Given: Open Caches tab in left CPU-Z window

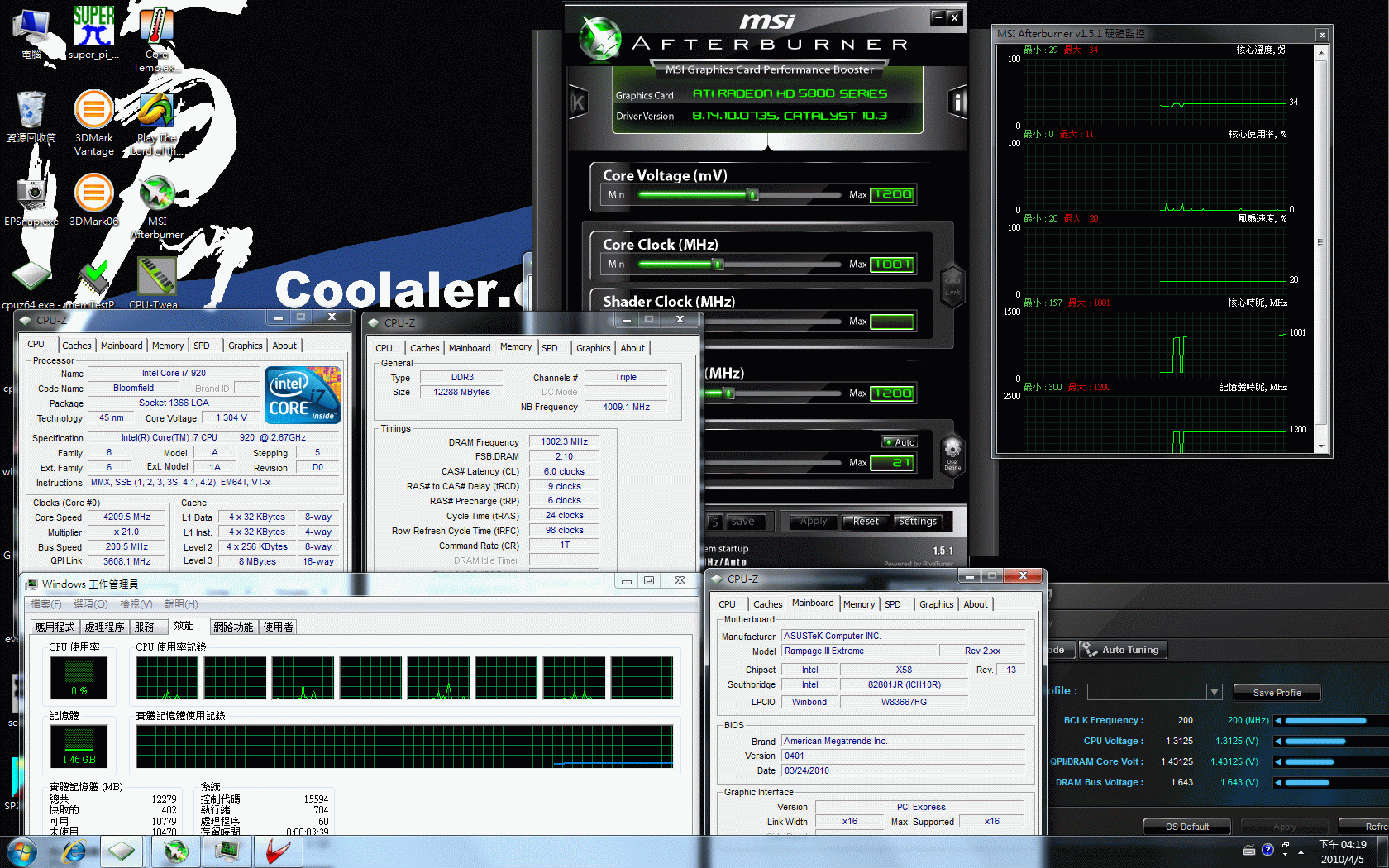Looking at the screenshot, I should tap(76, 346).
